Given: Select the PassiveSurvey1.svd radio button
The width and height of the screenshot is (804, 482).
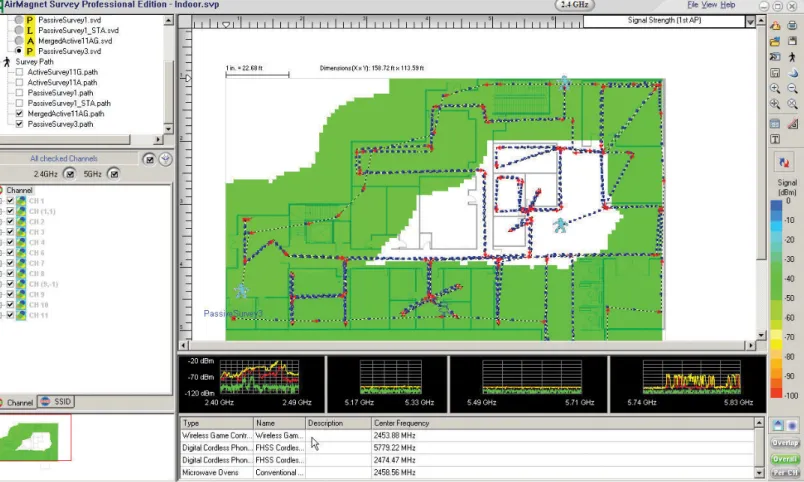Looking at the screenshot, I should pyautogui.click(x=19, y=20).
